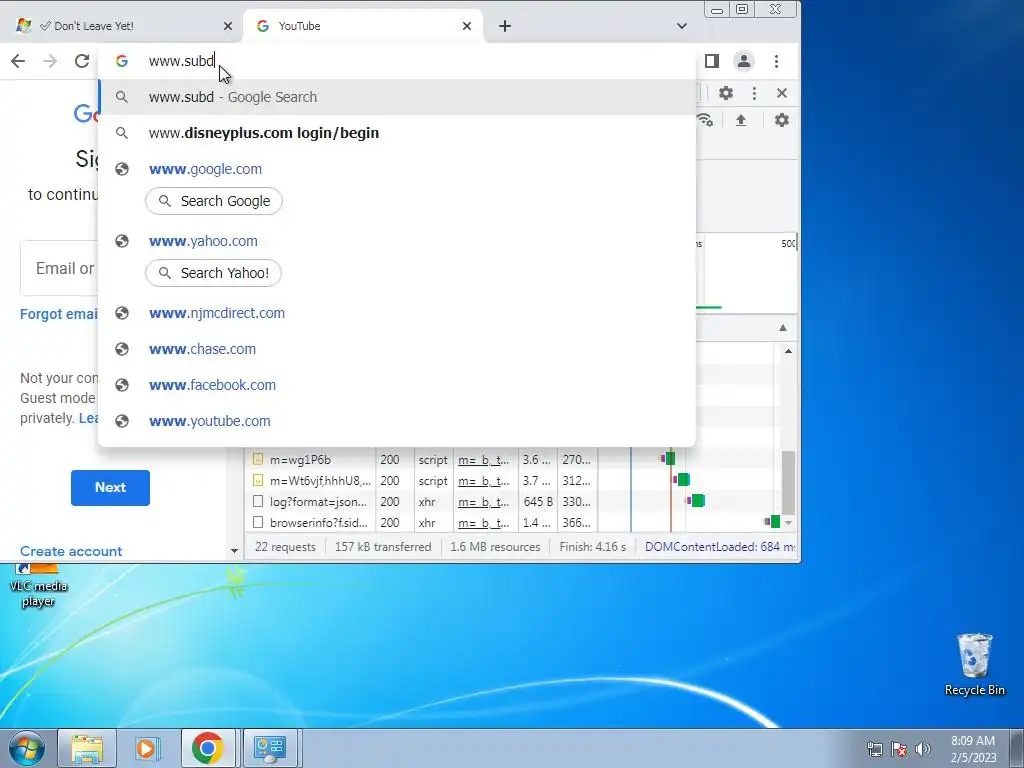Select the www.google.com suggestion
Viewport: 1024px width, 768px height.
coord(397,169)
